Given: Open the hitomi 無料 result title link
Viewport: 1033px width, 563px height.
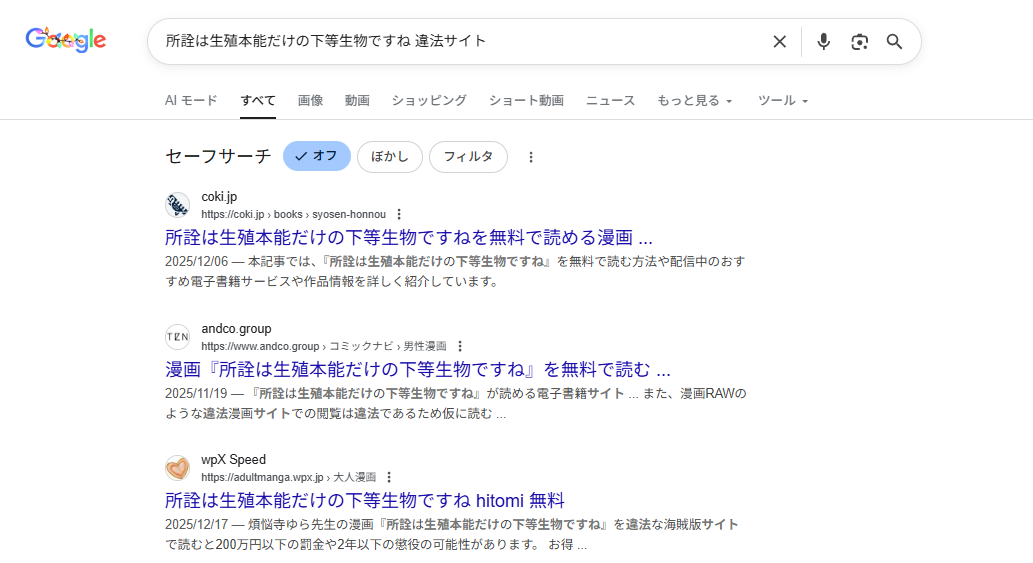Looking at the screenshot, I should click(364, 501).
